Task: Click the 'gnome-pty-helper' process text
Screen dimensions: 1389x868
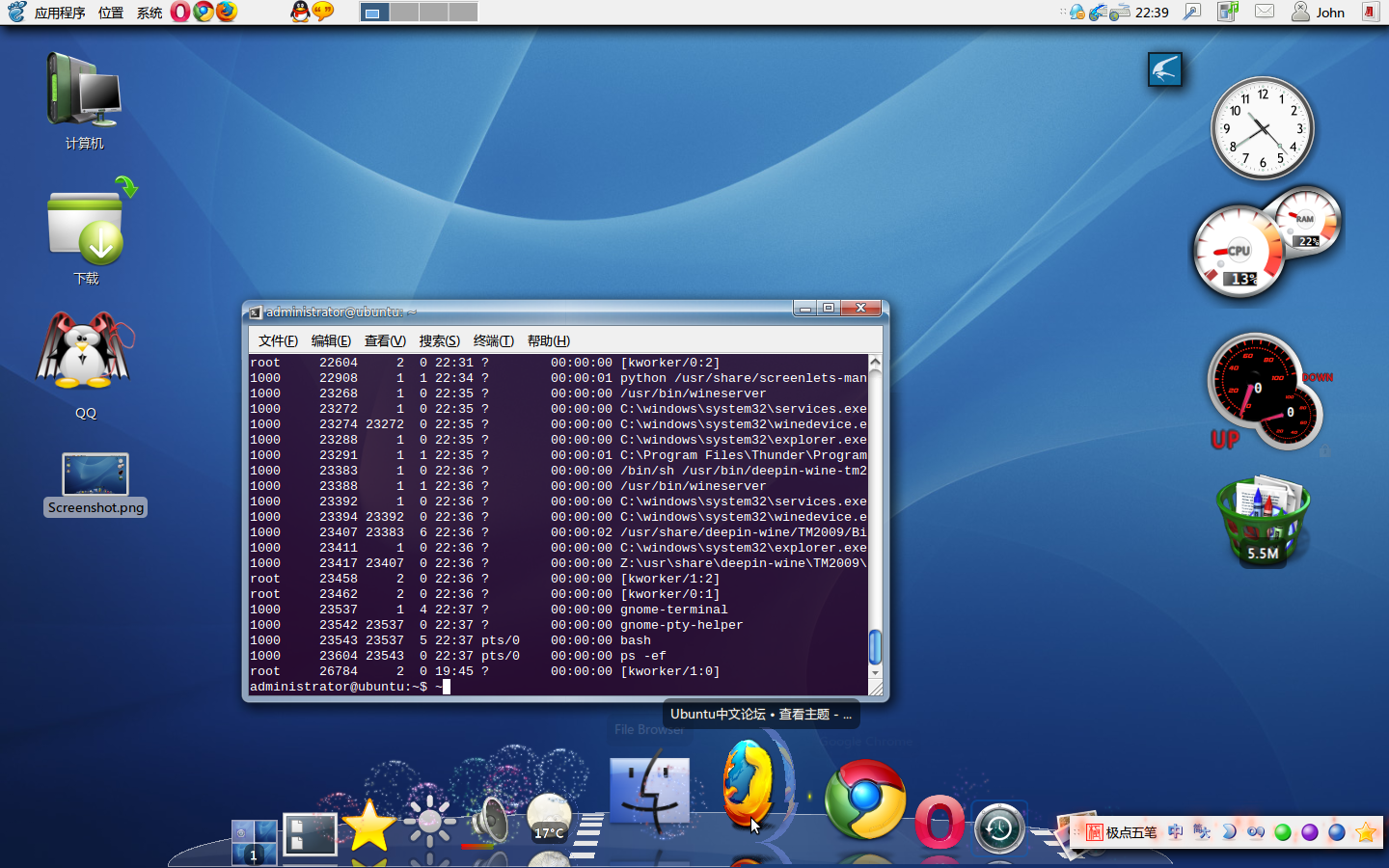Action: [x=681, y=625]
